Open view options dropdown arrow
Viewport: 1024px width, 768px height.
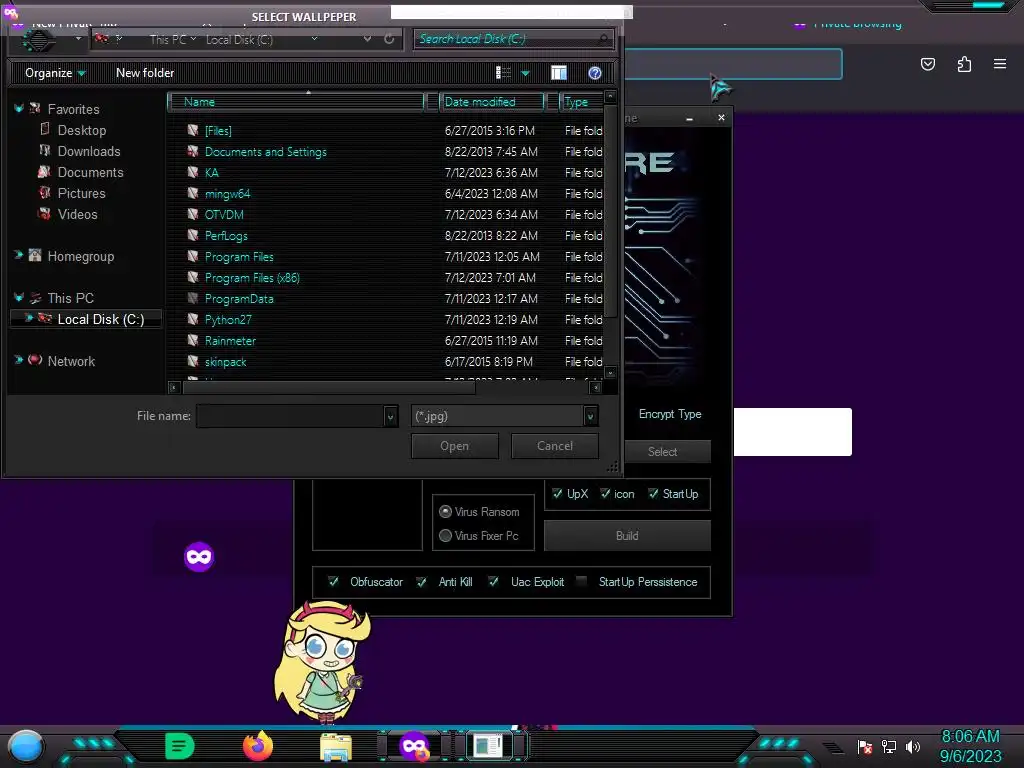(525, 73)
